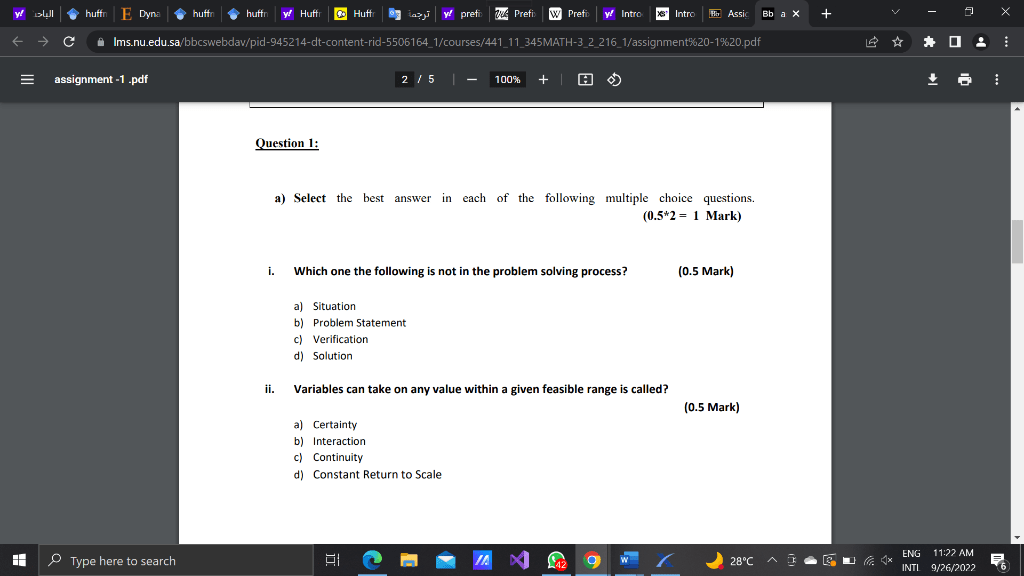Zoom in on the PDF
The height and width of the screenshot is (576, 1024).
tap(543, 79)
